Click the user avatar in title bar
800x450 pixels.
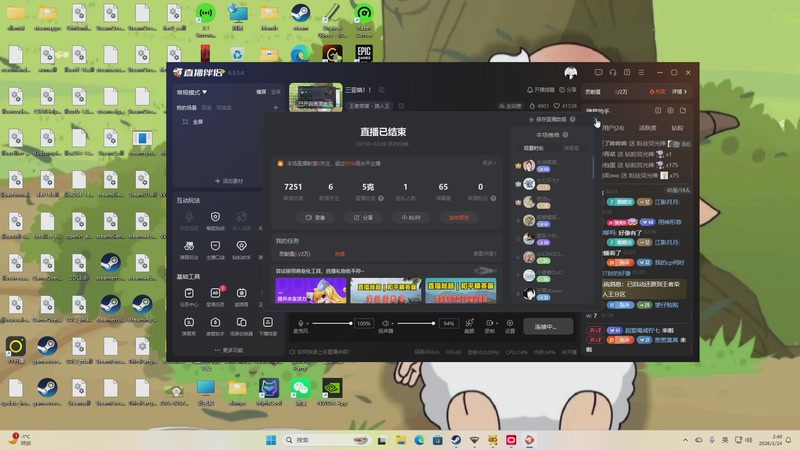(570, 73)
